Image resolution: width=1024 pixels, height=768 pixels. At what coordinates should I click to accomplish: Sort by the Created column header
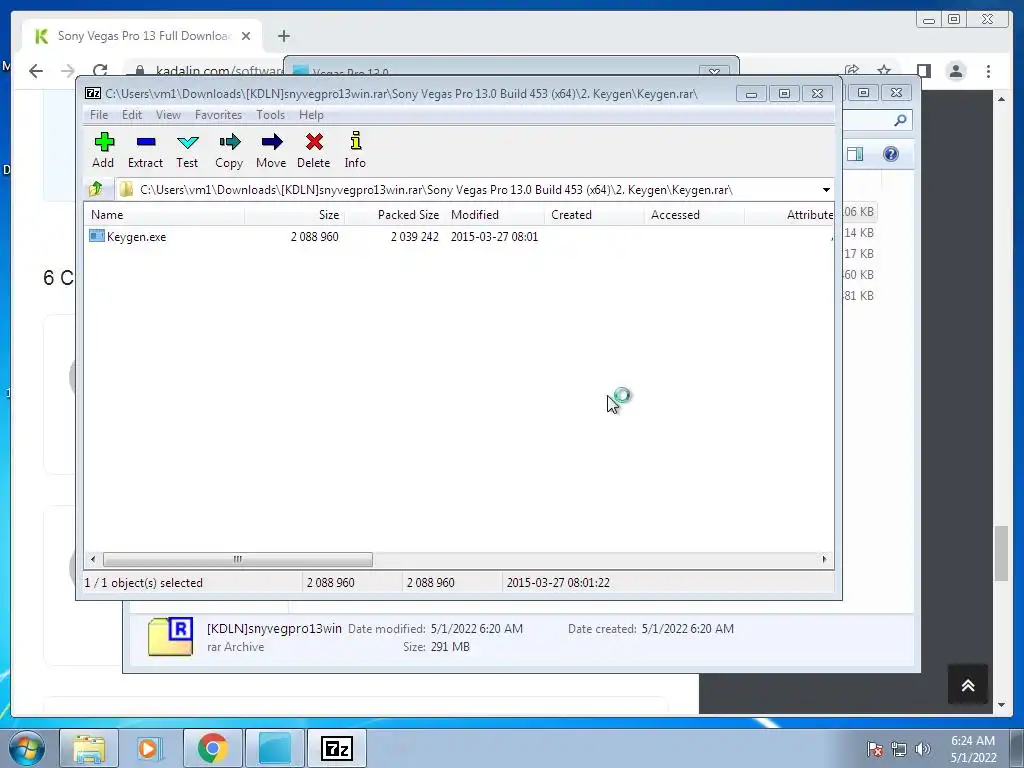click(x=594, y=215)
